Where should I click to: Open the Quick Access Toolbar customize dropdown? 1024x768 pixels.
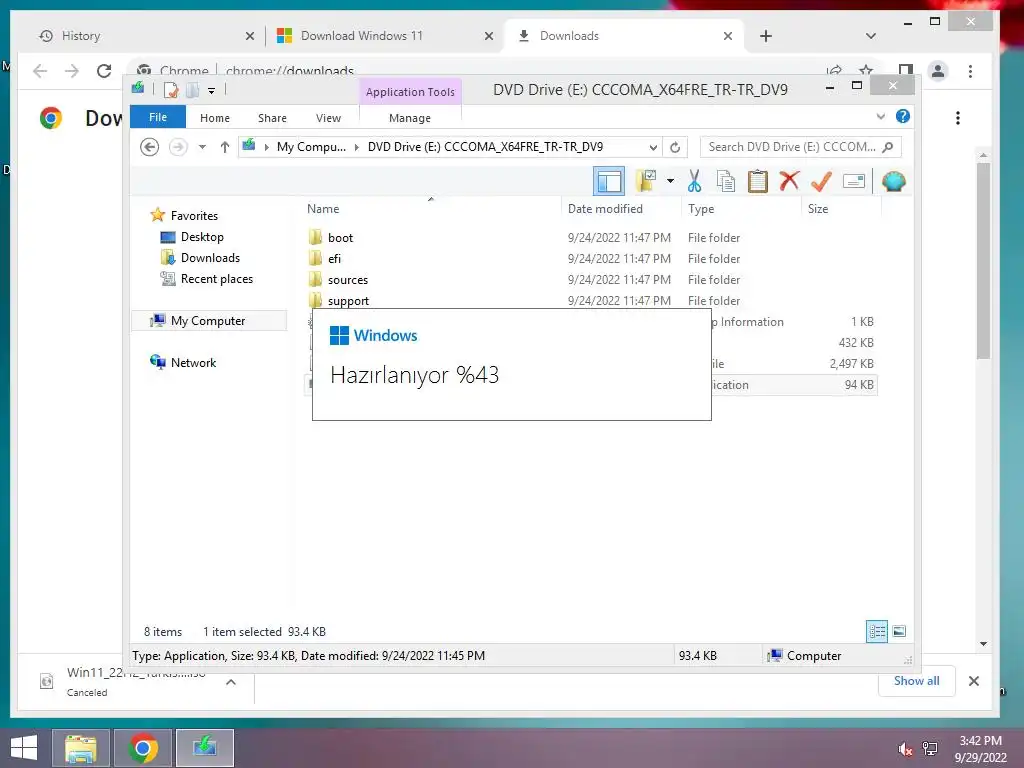pos(211,91)
